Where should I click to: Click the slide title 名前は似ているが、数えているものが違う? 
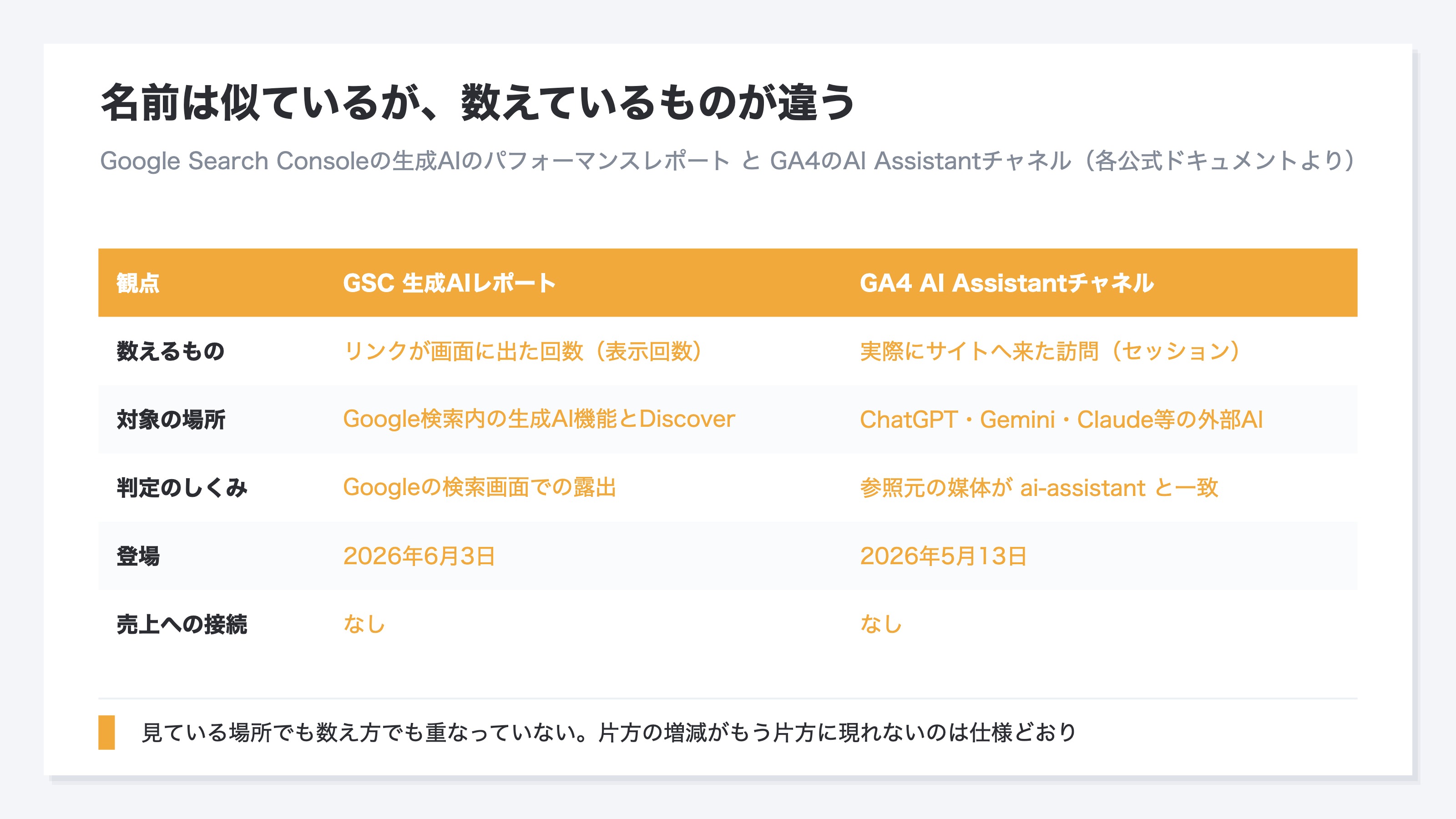pyautogui.click(x=477, y=102)
